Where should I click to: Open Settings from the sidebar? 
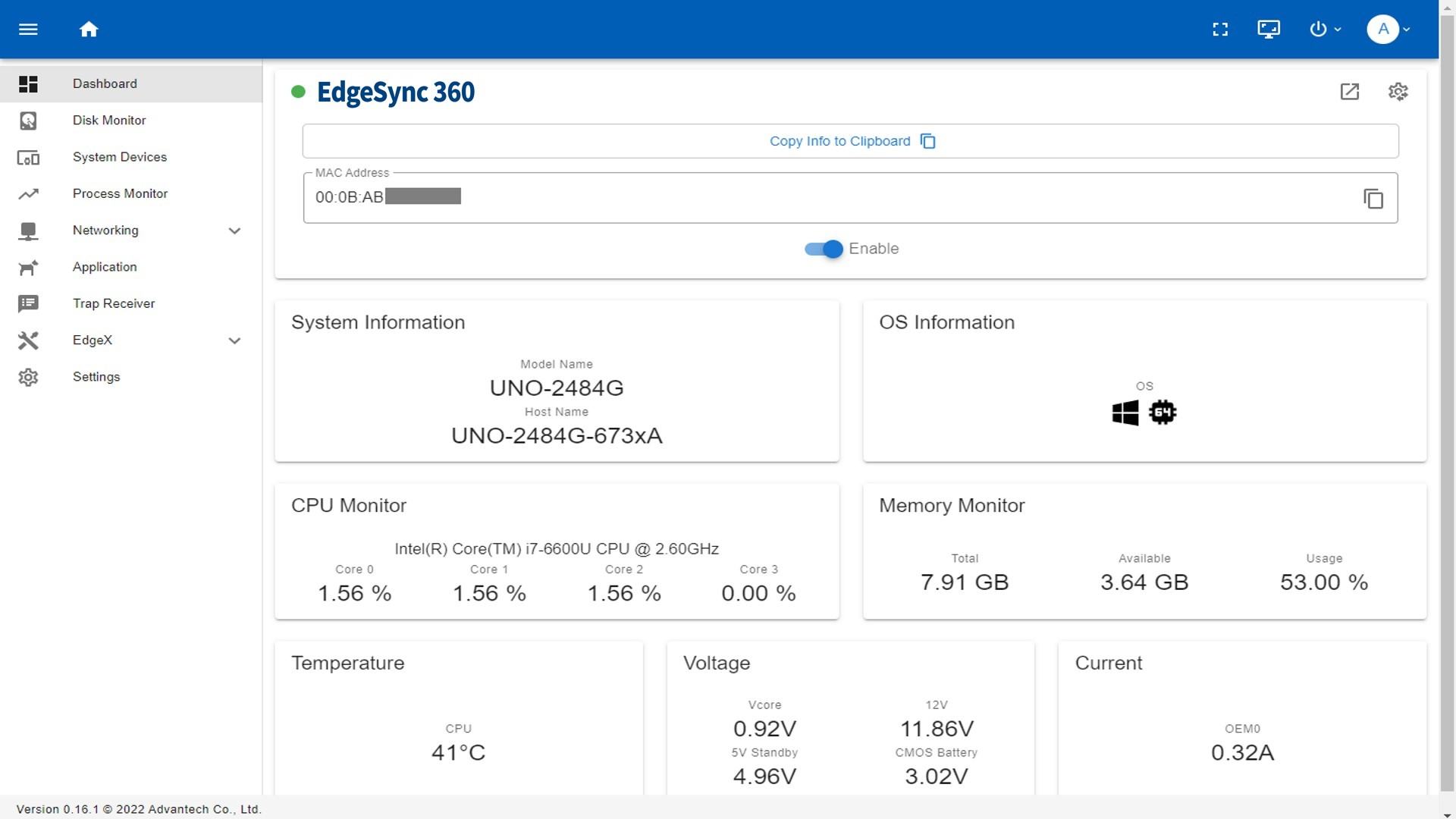pyautogui.click(x=96, y=377)
